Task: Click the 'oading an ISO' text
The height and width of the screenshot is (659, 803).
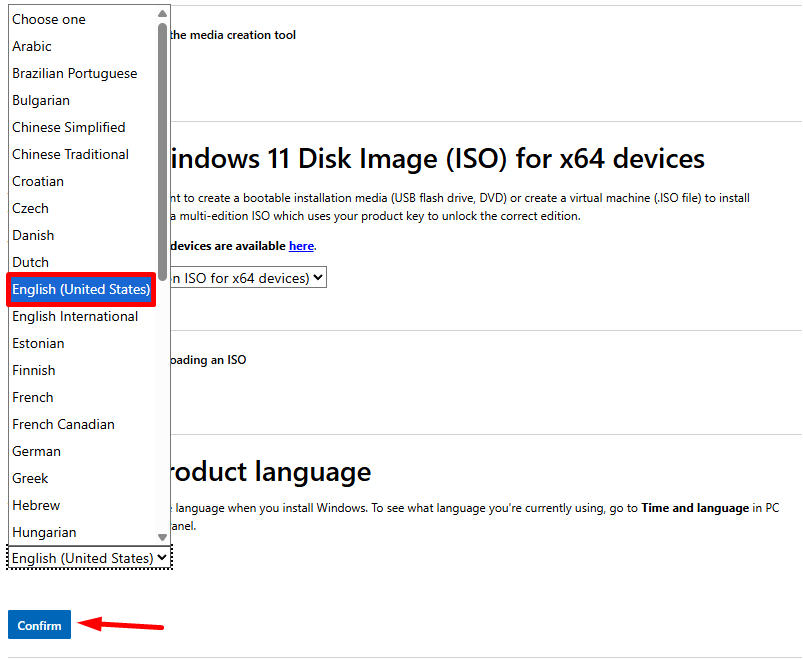Action: [208, 360]
